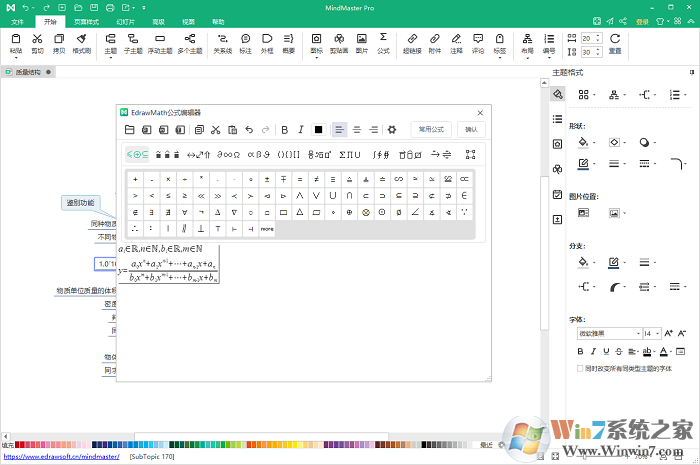Image resolution: width=700 pixels, height=465 pixels.
Task: Click the 确认 confirm button
Action: coord(471,129)
